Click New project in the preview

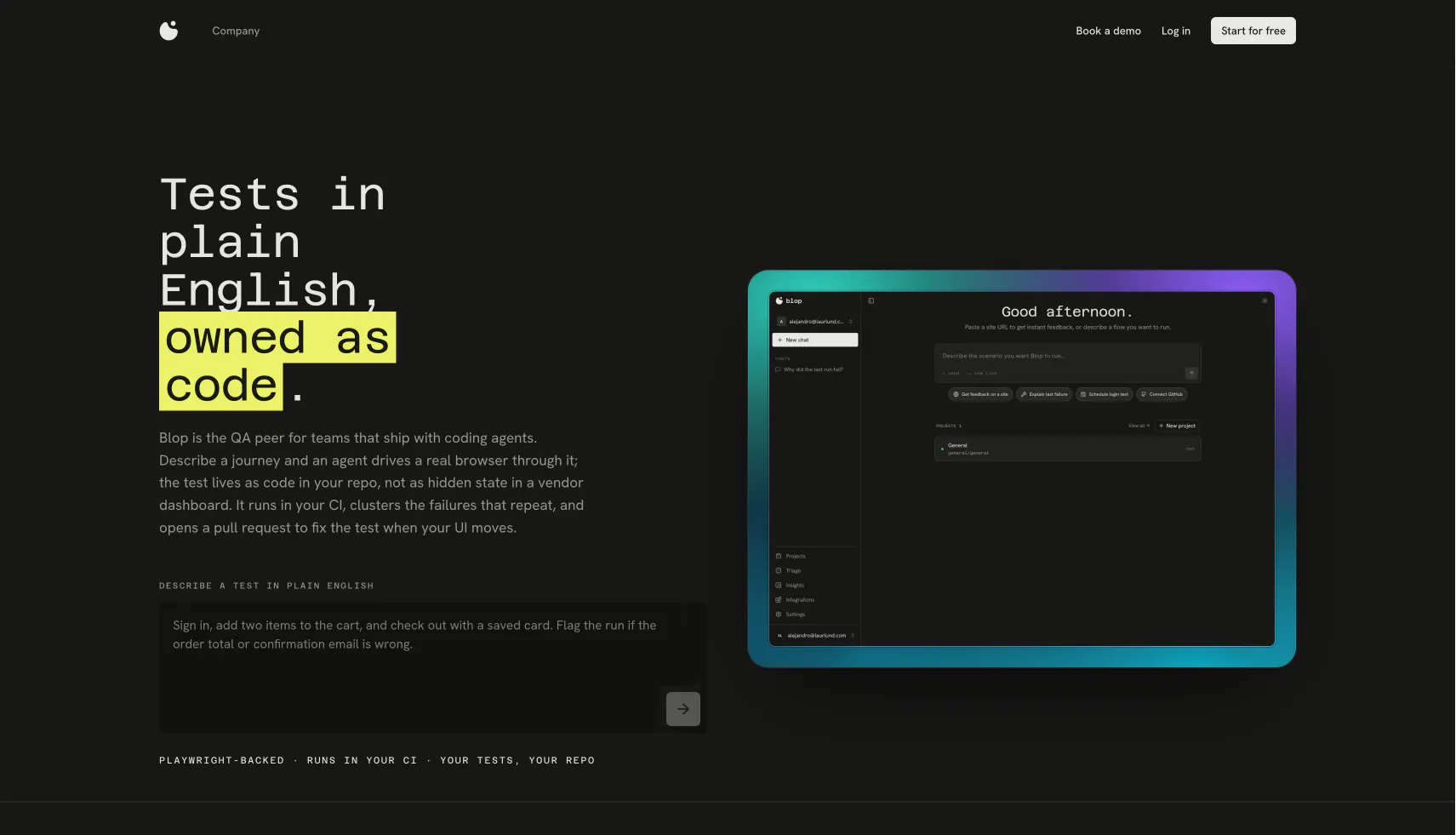(x=1177, y=426)
